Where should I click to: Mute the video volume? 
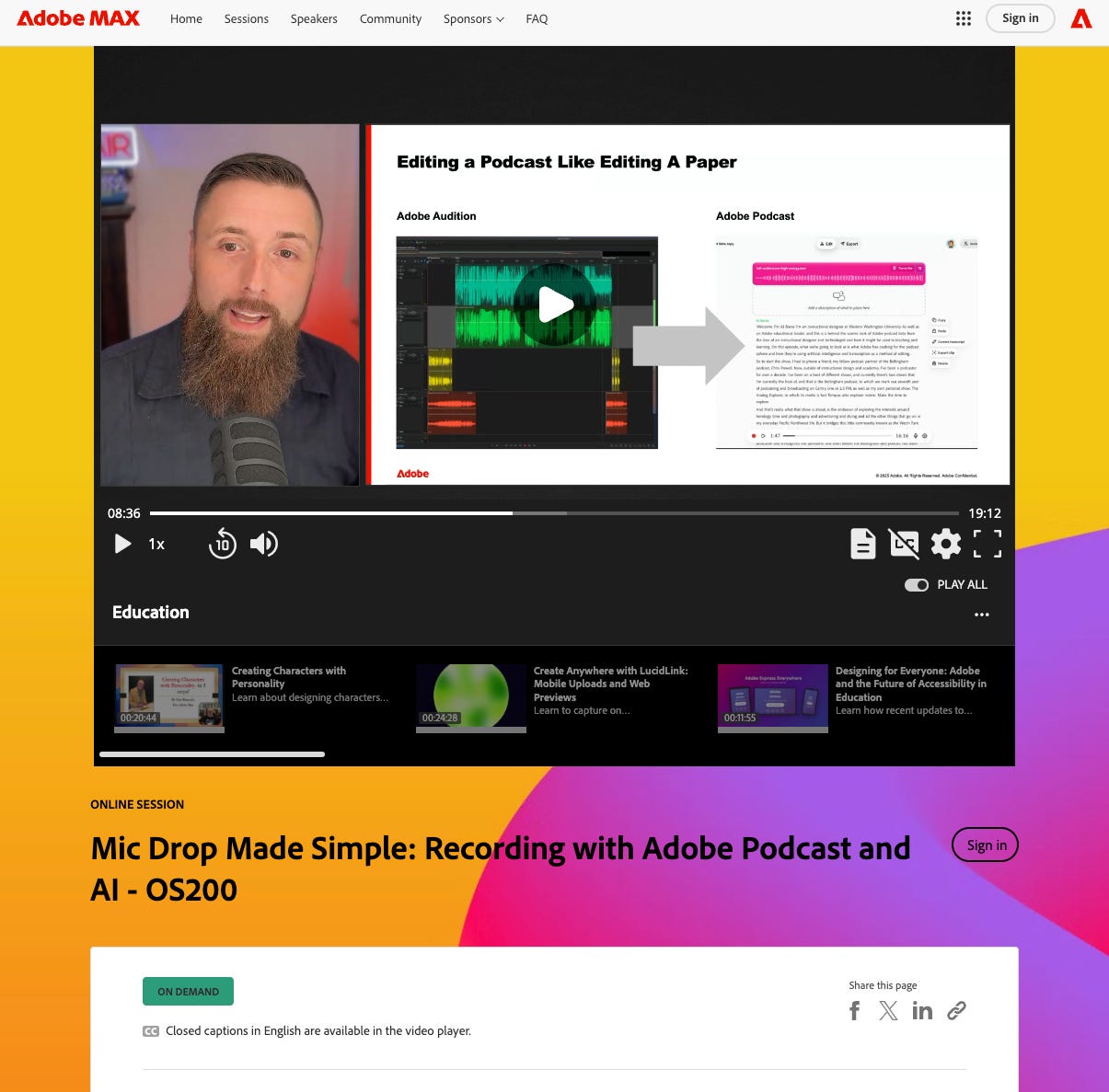tap(263, 544)
